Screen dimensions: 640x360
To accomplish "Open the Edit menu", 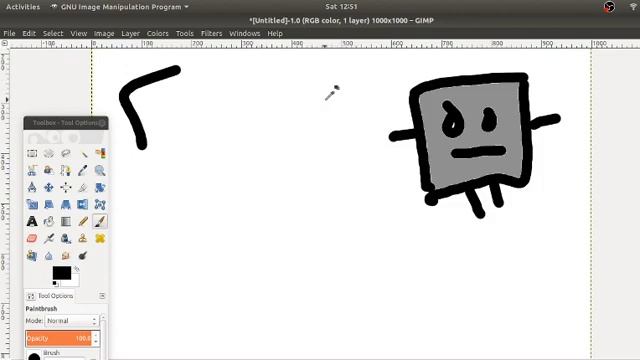I will [x=29, y=33].
